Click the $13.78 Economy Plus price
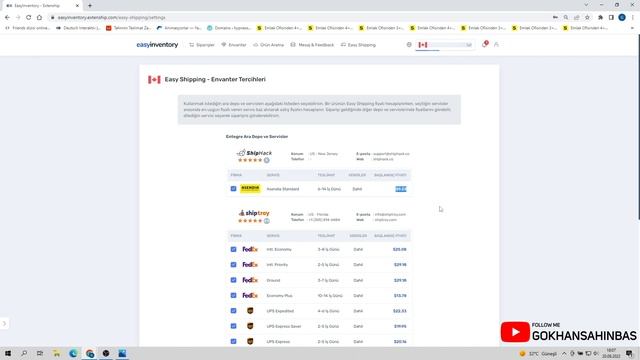The image size is (640, 360). [400, 296]
